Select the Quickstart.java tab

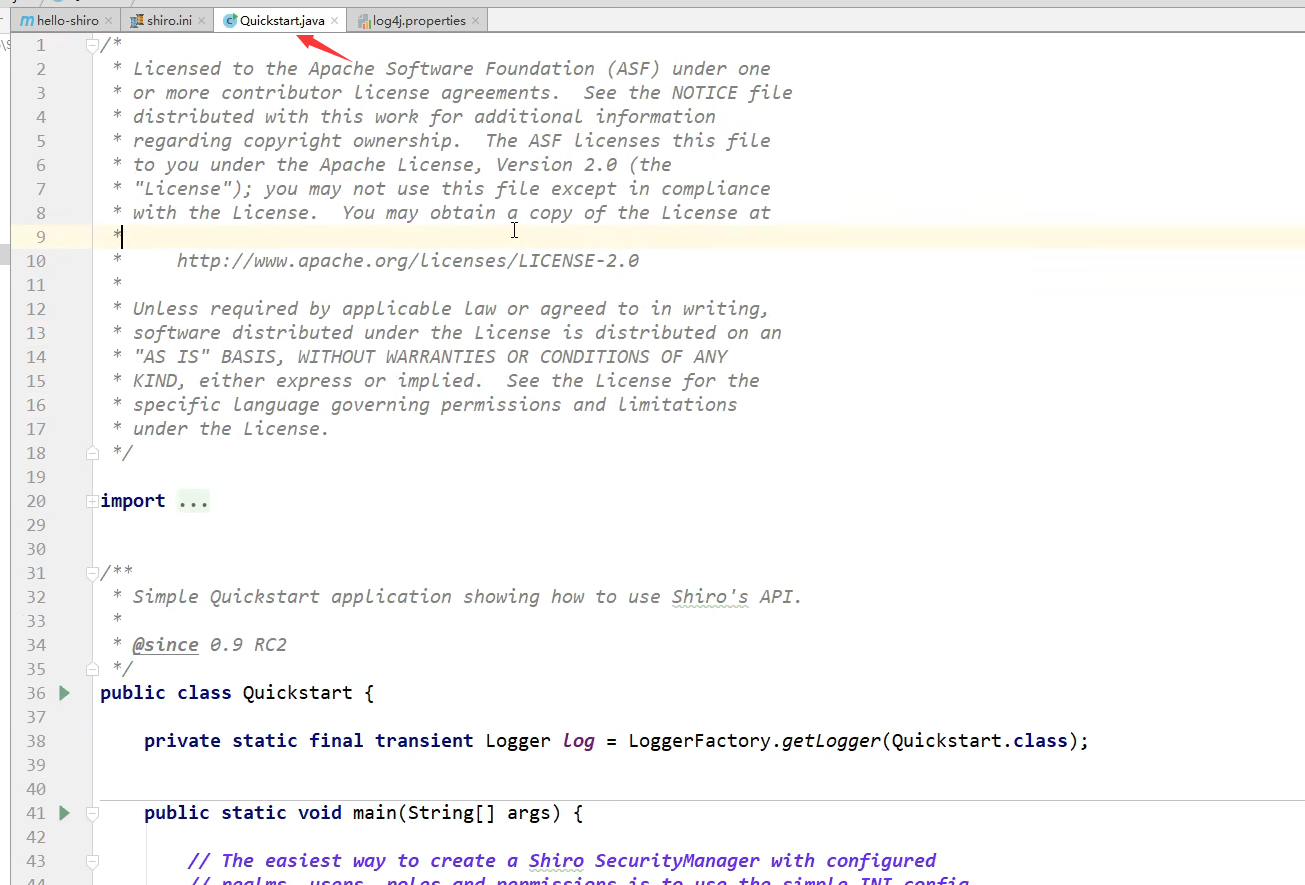pos(282,20)
